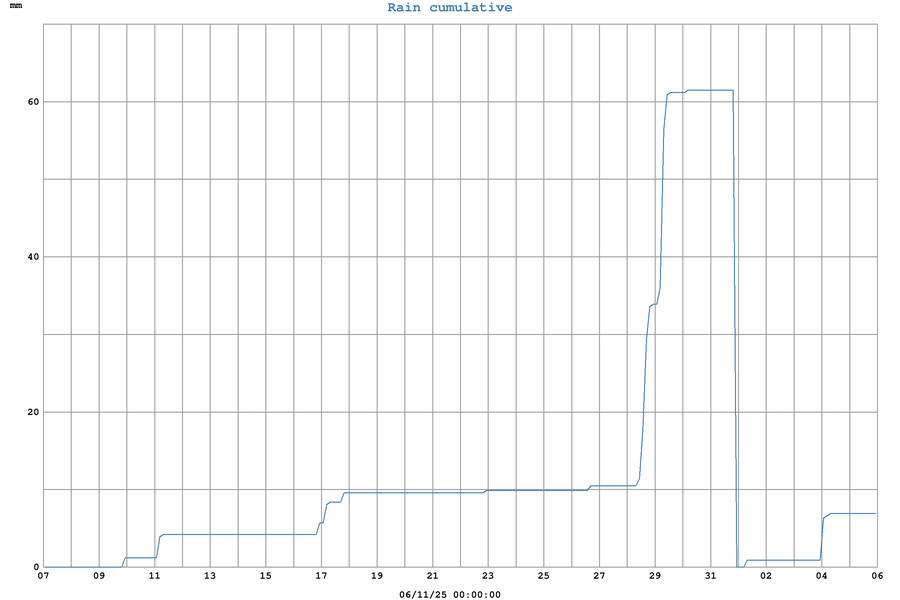Click the line's peak plateau near 61 mm
This screenshot has width=900, height=600.
pos(710,90)
